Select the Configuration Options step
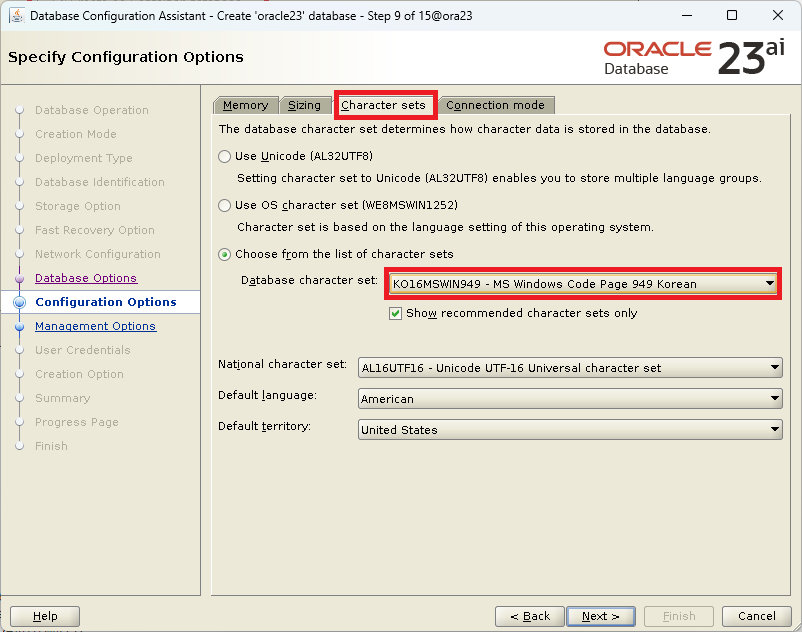Screen dimensions: 802x632 click(x=106, y=302)
